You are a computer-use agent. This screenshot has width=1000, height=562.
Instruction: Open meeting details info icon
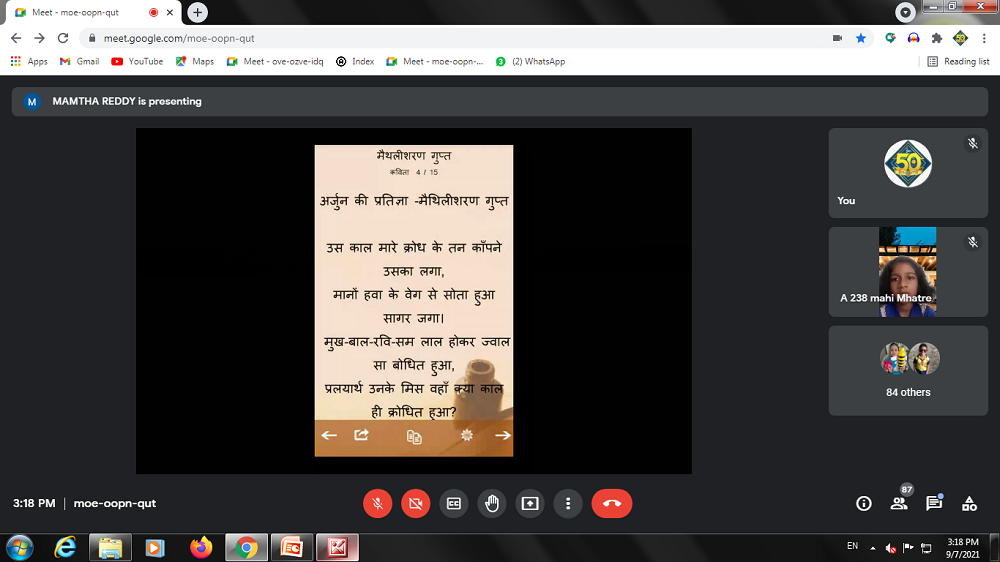pos(864,504)
